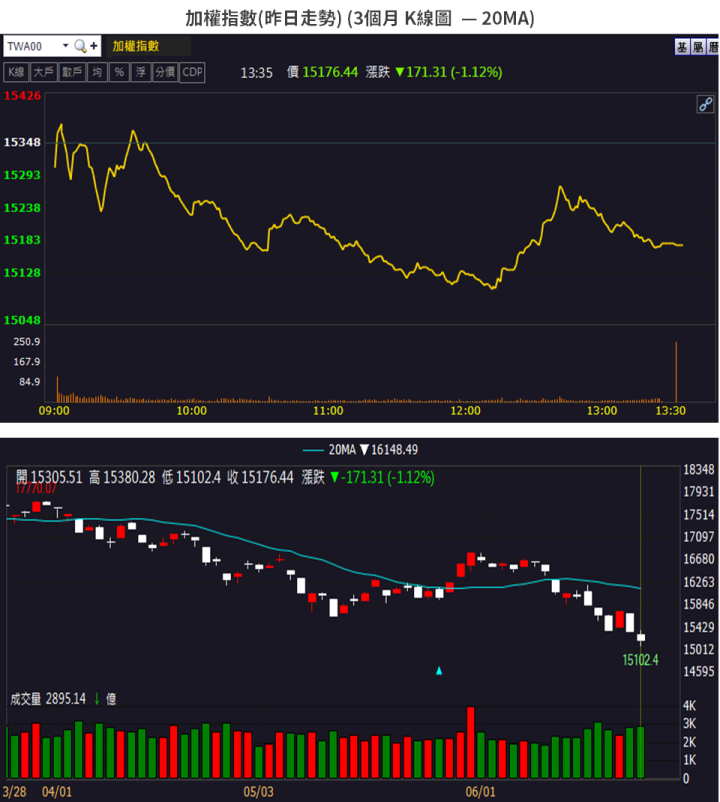Click the 曆 button at top right
The image size is (720, 802).
[x=713, y=48]
